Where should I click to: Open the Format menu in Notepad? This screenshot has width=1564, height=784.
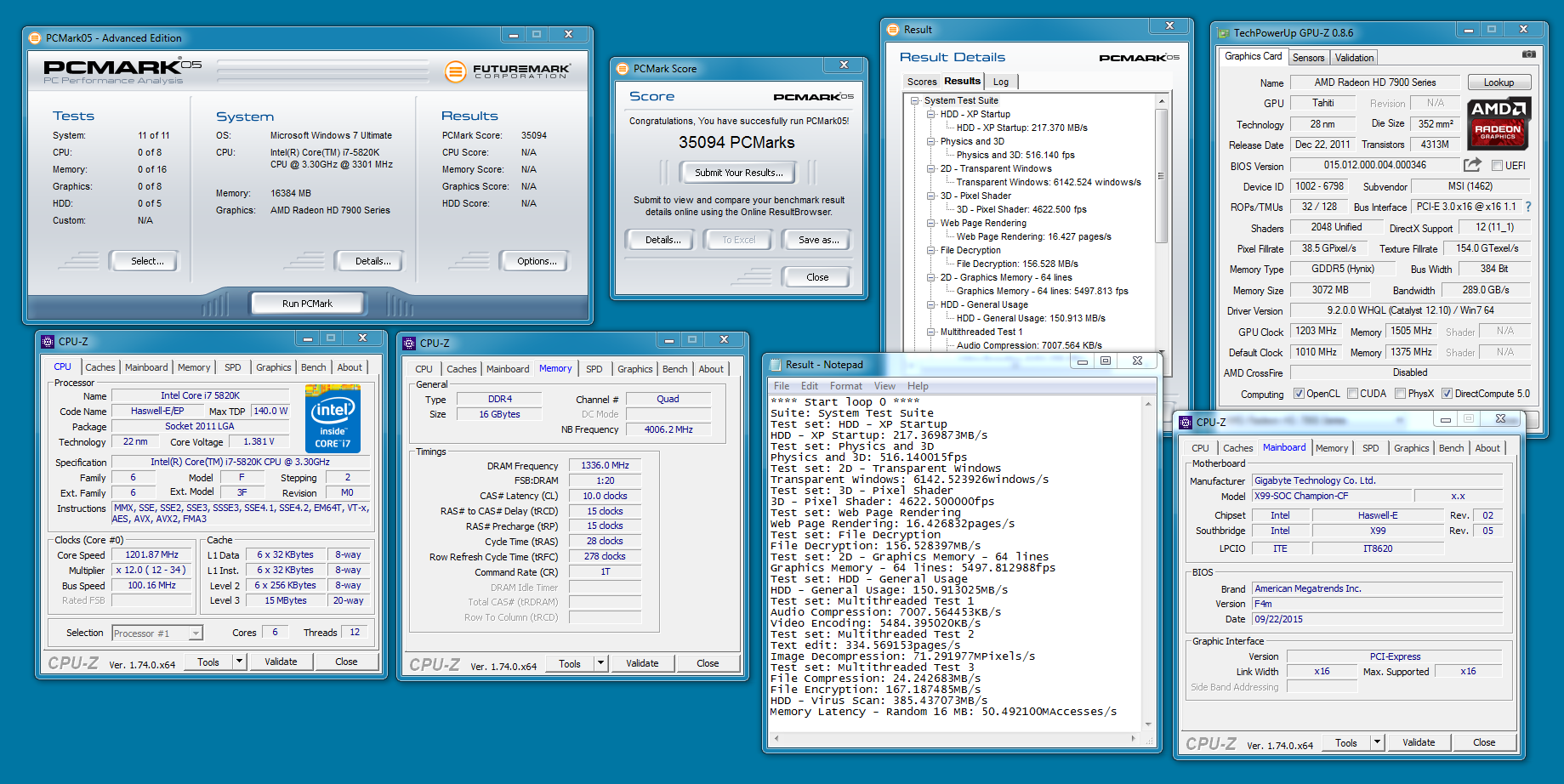(845, 386)
